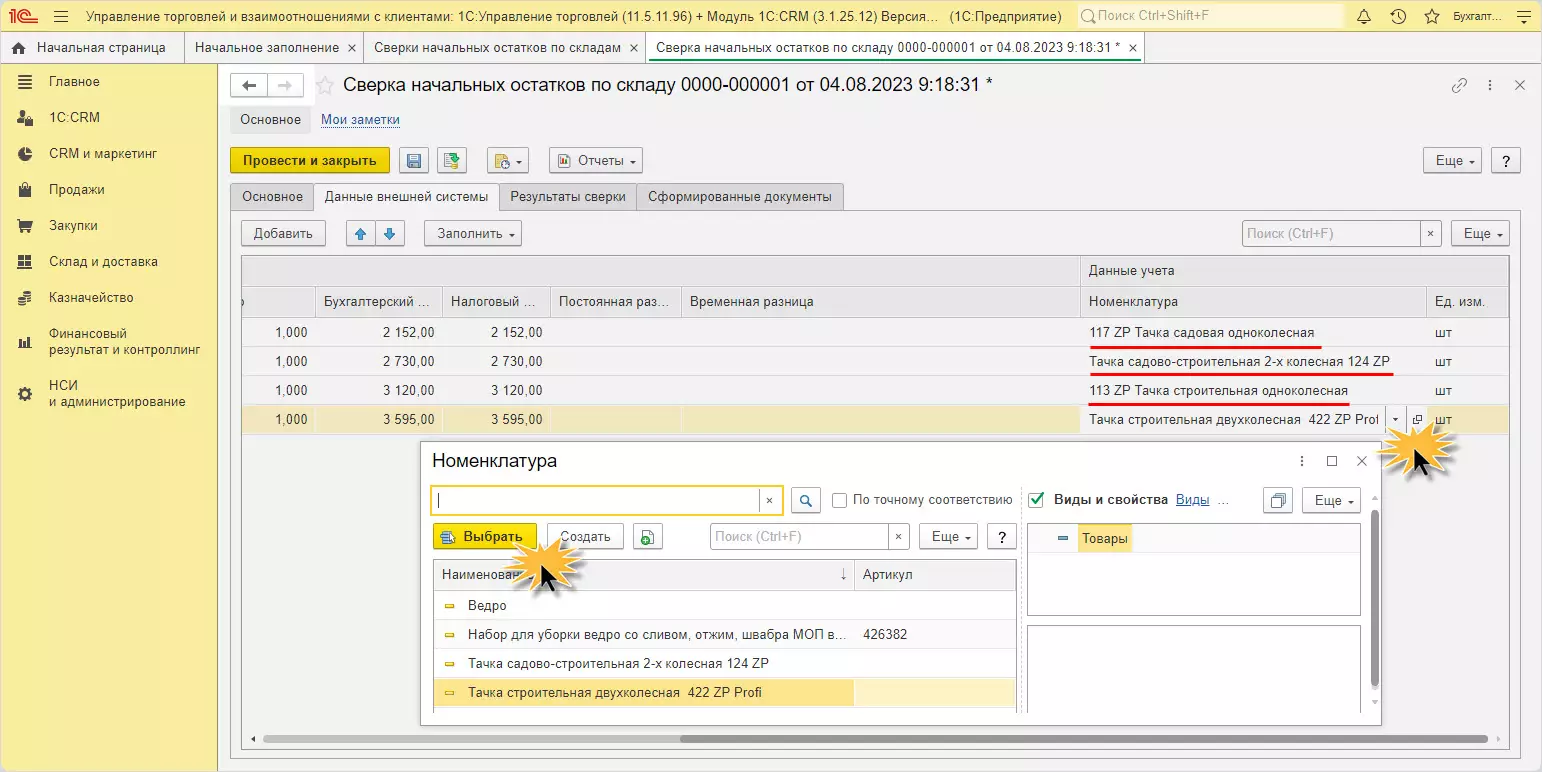Open the Продажи section in sidebar

click(x=77, y=190)
